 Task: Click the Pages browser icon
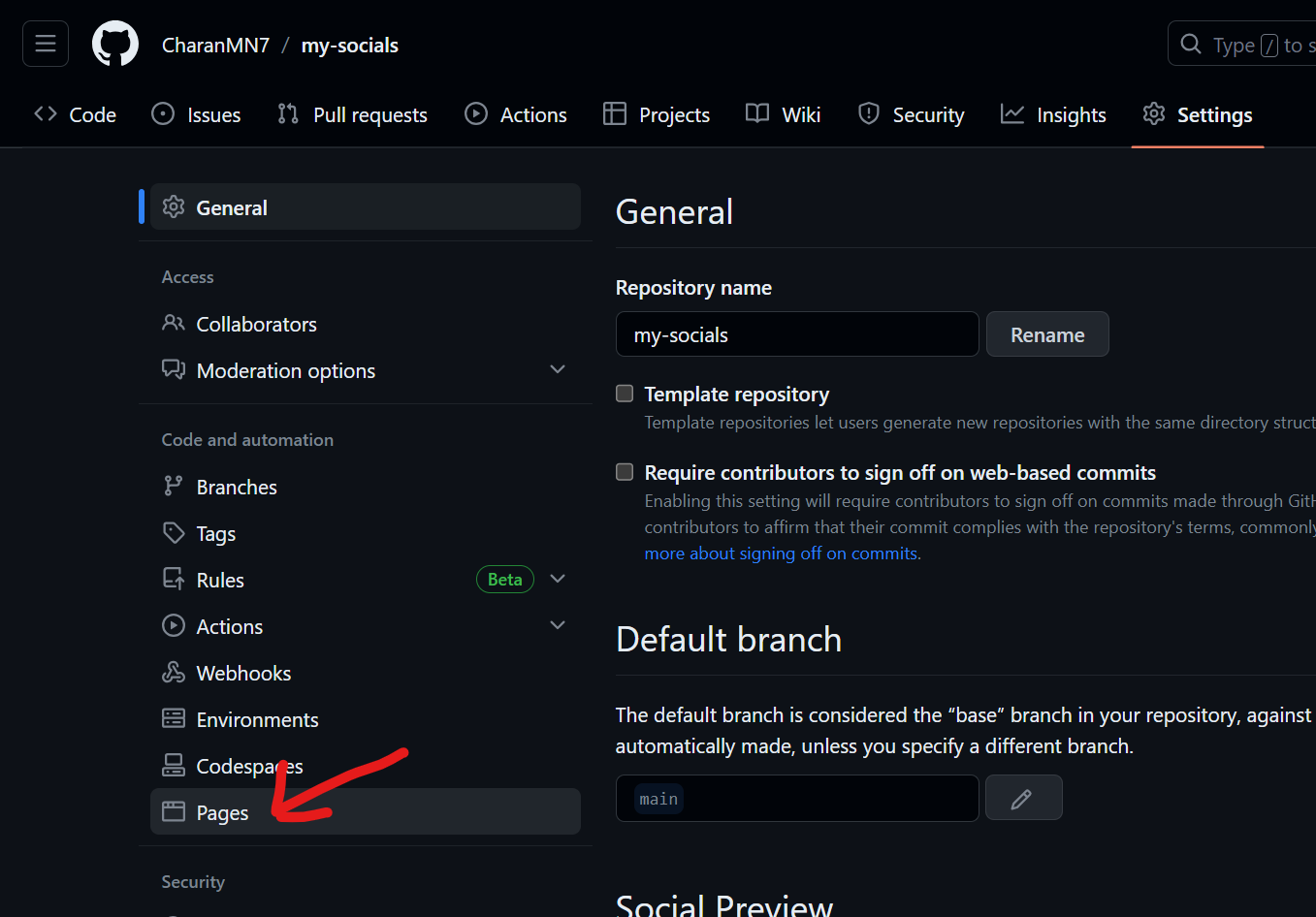[174, 811]
